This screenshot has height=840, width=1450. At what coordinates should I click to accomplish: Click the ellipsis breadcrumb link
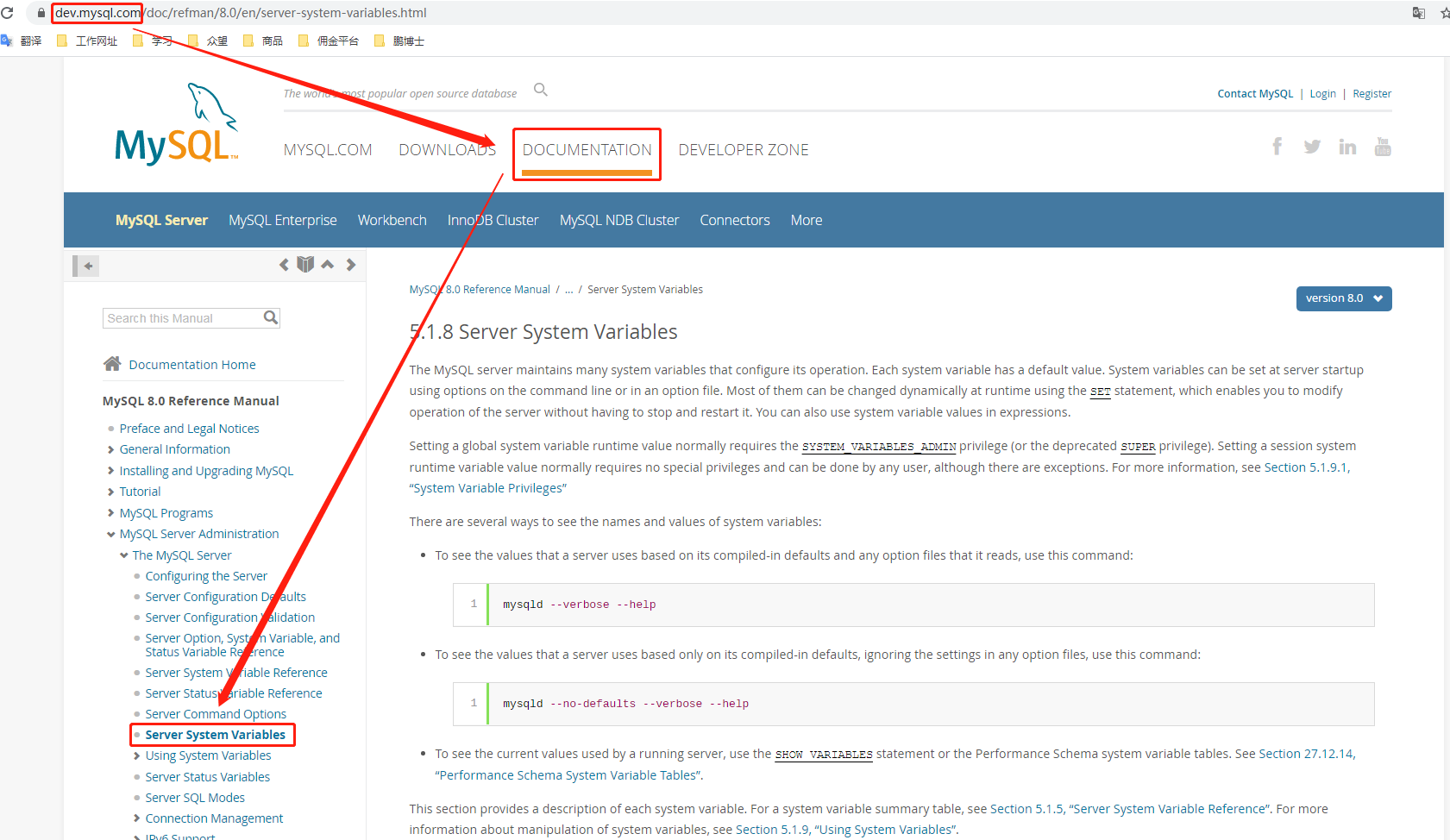coord(568,290)
